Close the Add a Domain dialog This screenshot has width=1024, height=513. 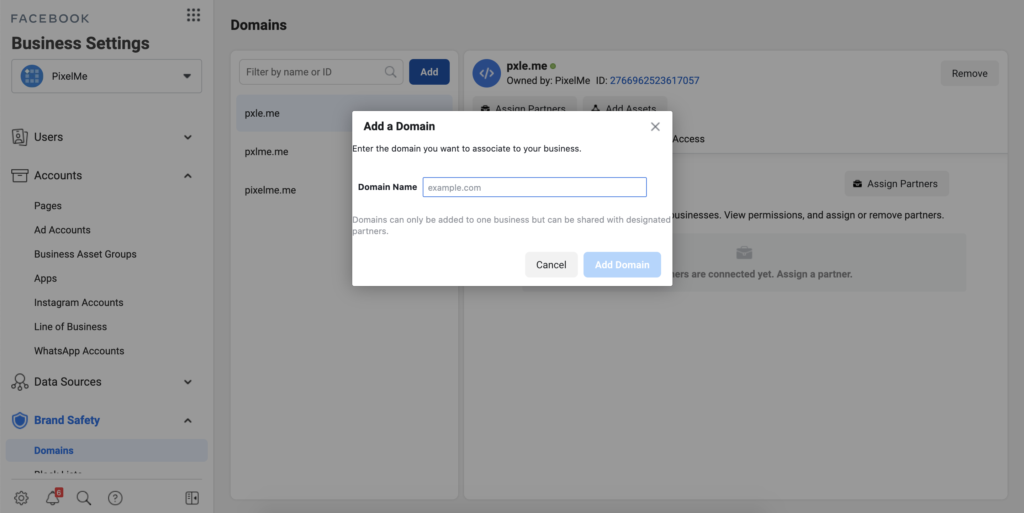[655, 127]
